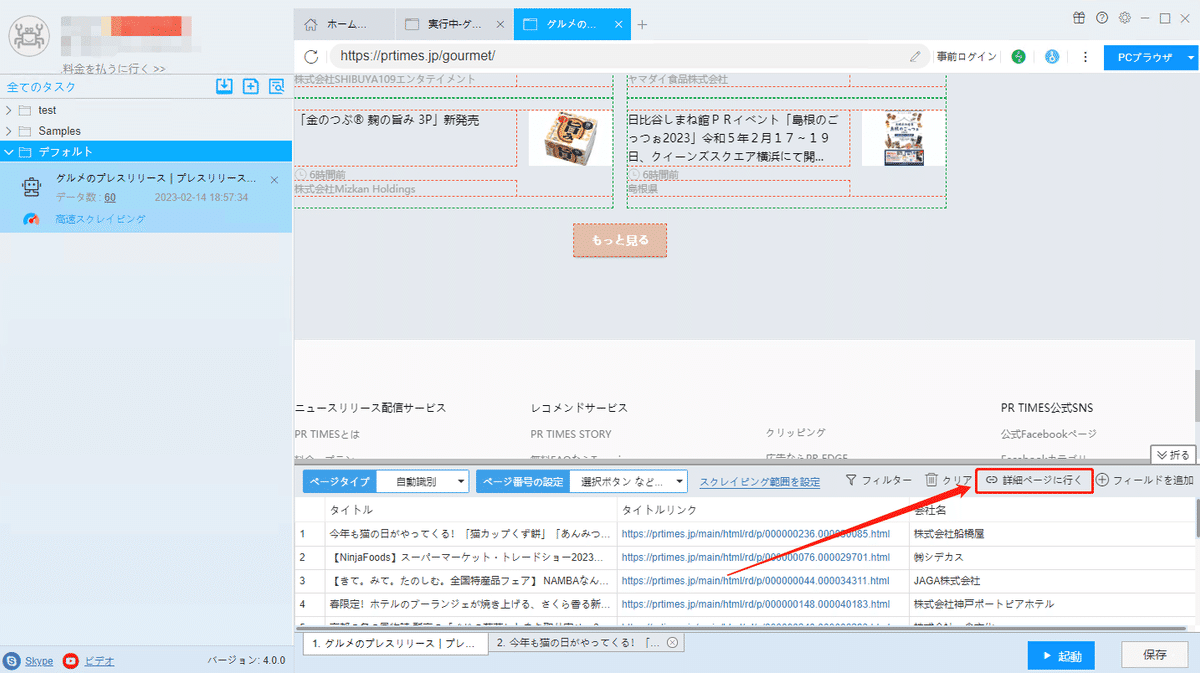Image resolution: width=1200 pixels, height=673 pixels.
Task: Open the ページタイプ 自動識別 dropdown
Action: [423, 482]
